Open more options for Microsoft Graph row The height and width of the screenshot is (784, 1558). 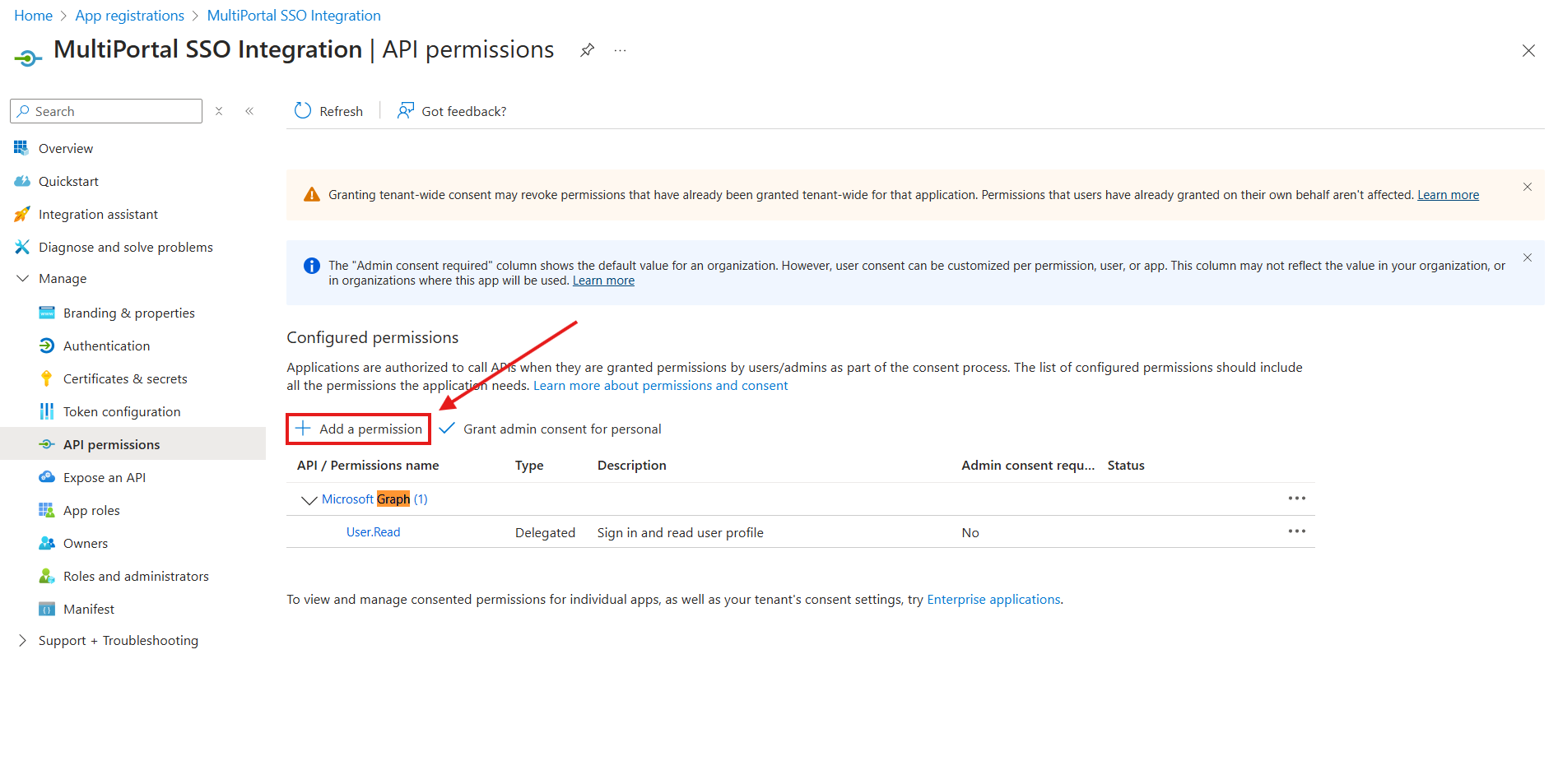click(x=1297, y=499)
